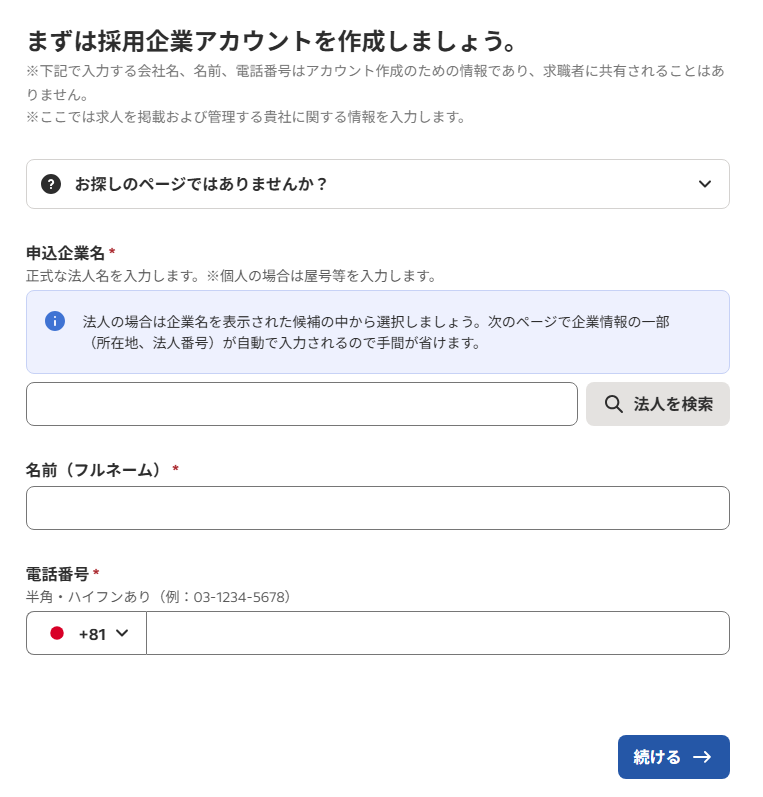The image size is (763, 797).
Task: Click the 名前（フルネーム） field label
Action: click(x=96, y=470)
